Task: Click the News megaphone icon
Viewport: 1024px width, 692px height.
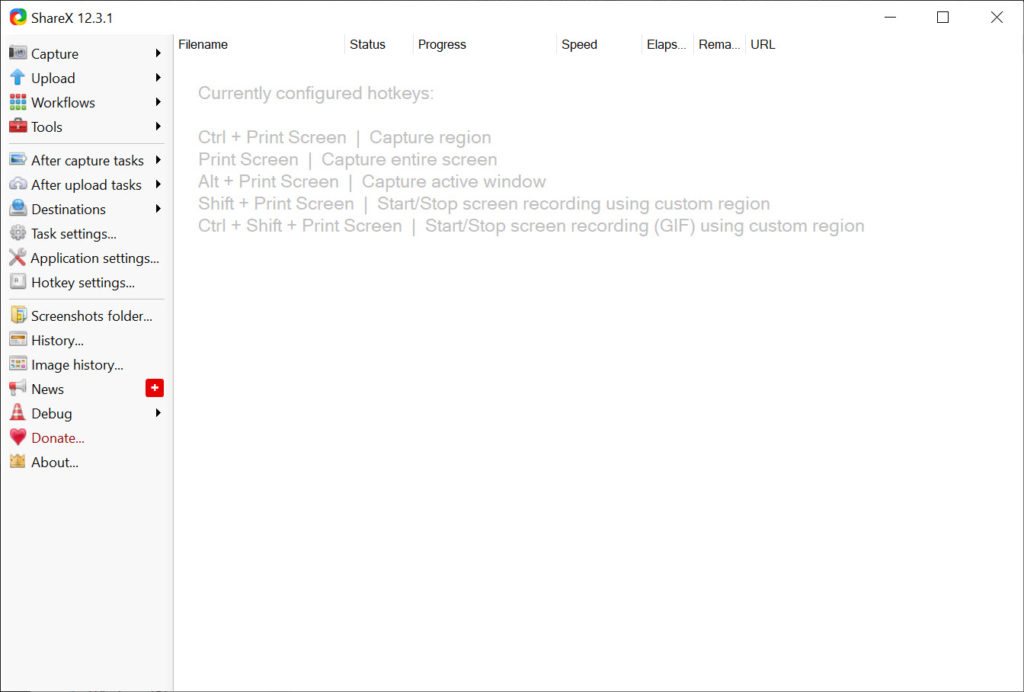Action: coord(18,388)
